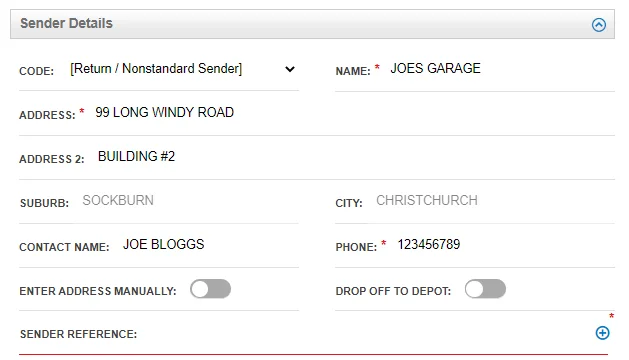
Task: Toggle the Enter Address Manually switch
Action: point(211,289)
